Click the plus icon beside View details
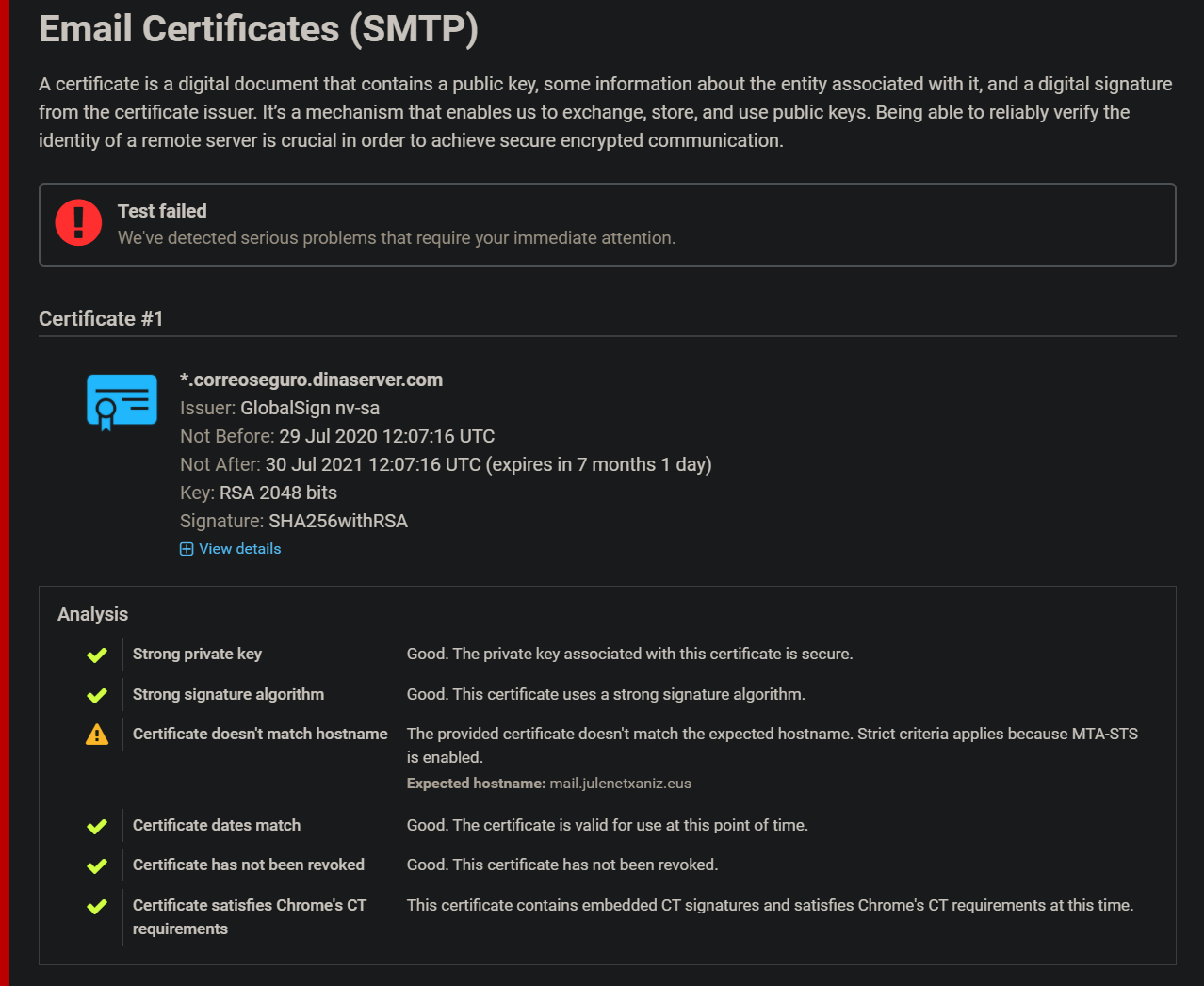The width and height of the screenshot is (1204, 986). pos(186,548)
